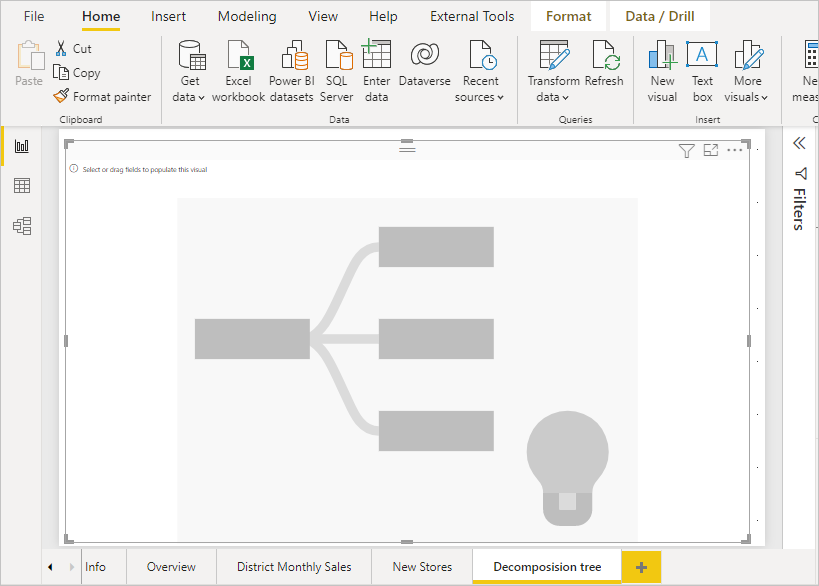Image resolution: width=819 pixels, height=586 pixels.
Task: Switch to Data view in sidebar
Action: coord(22,185)
